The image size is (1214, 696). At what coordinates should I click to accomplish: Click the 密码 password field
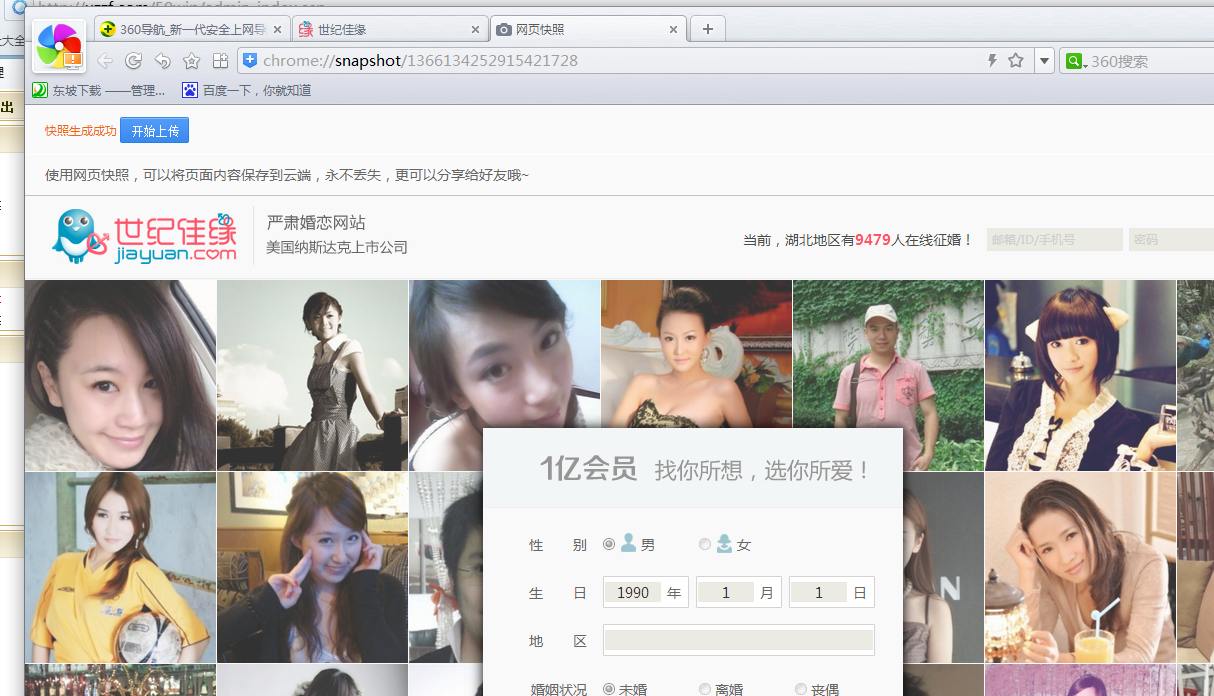click(x=1171, y=240)
